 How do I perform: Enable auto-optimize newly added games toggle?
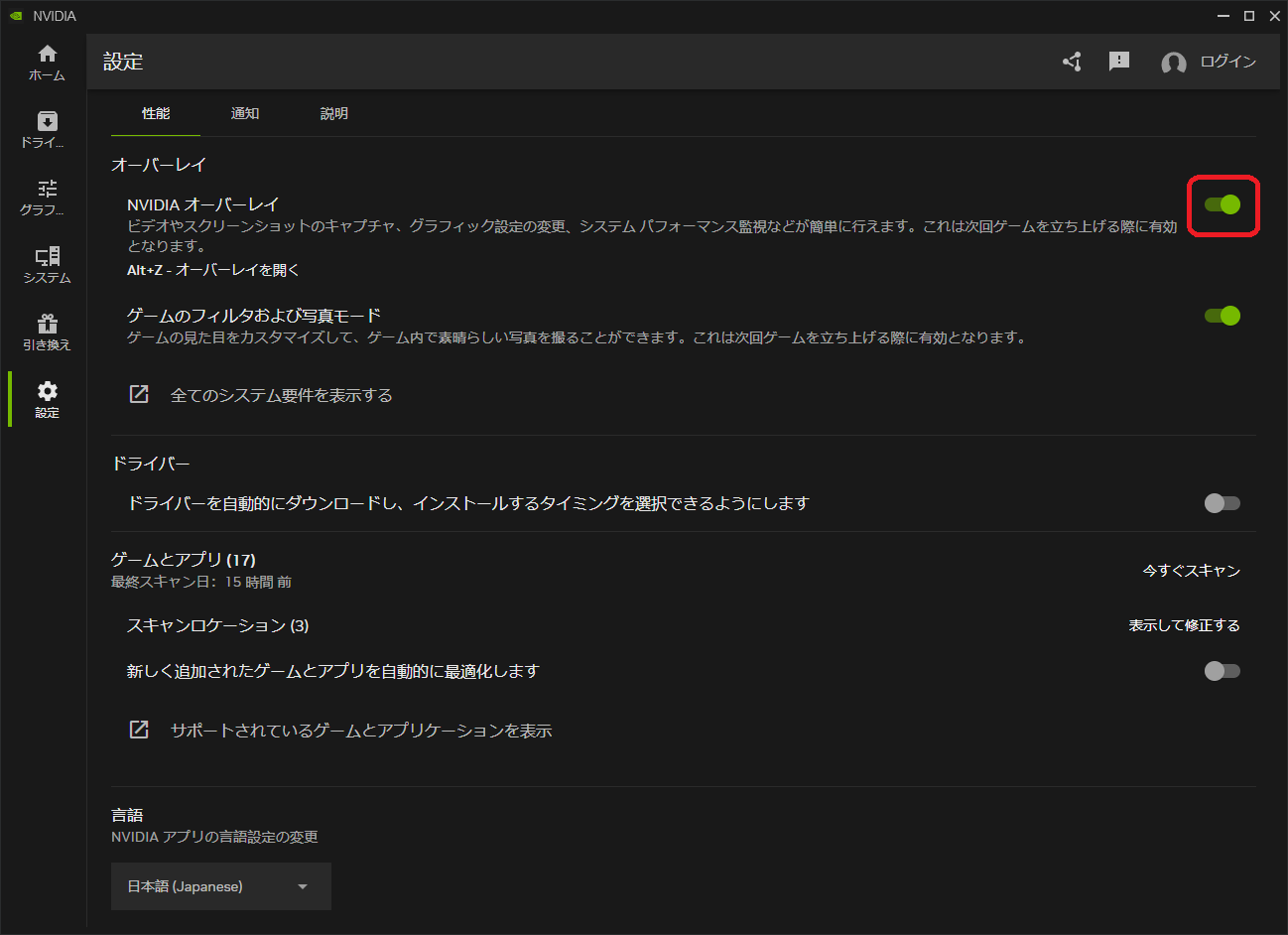1223,671
